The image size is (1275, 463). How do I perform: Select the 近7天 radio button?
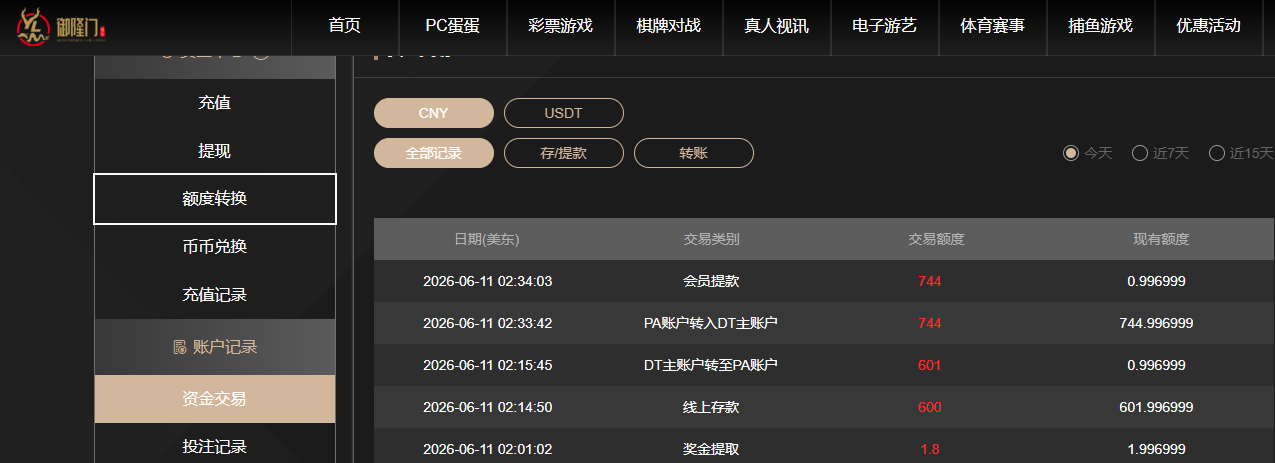click(1139, 153)
